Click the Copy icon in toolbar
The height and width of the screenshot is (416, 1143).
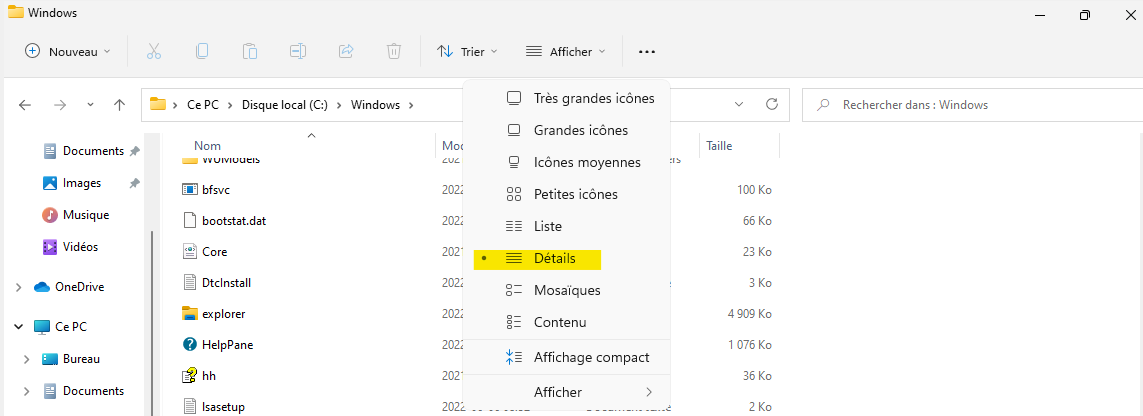[x=202, y=51]
